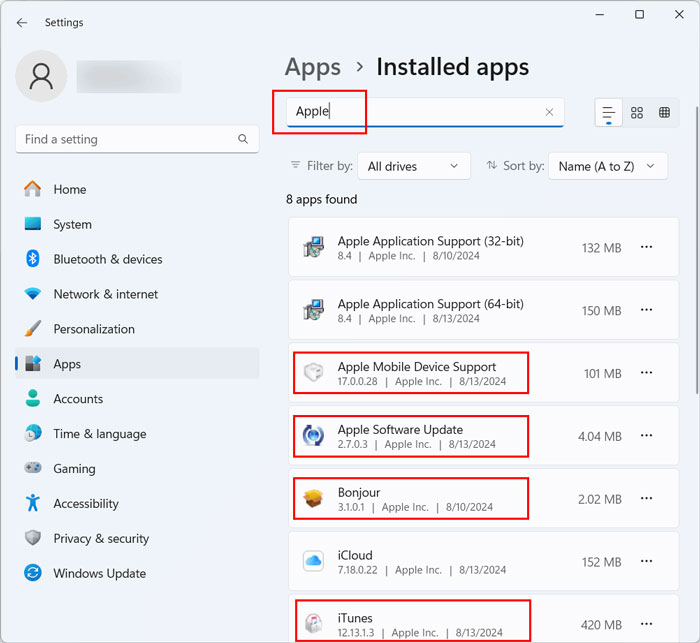Switch to list view layout

608,113
